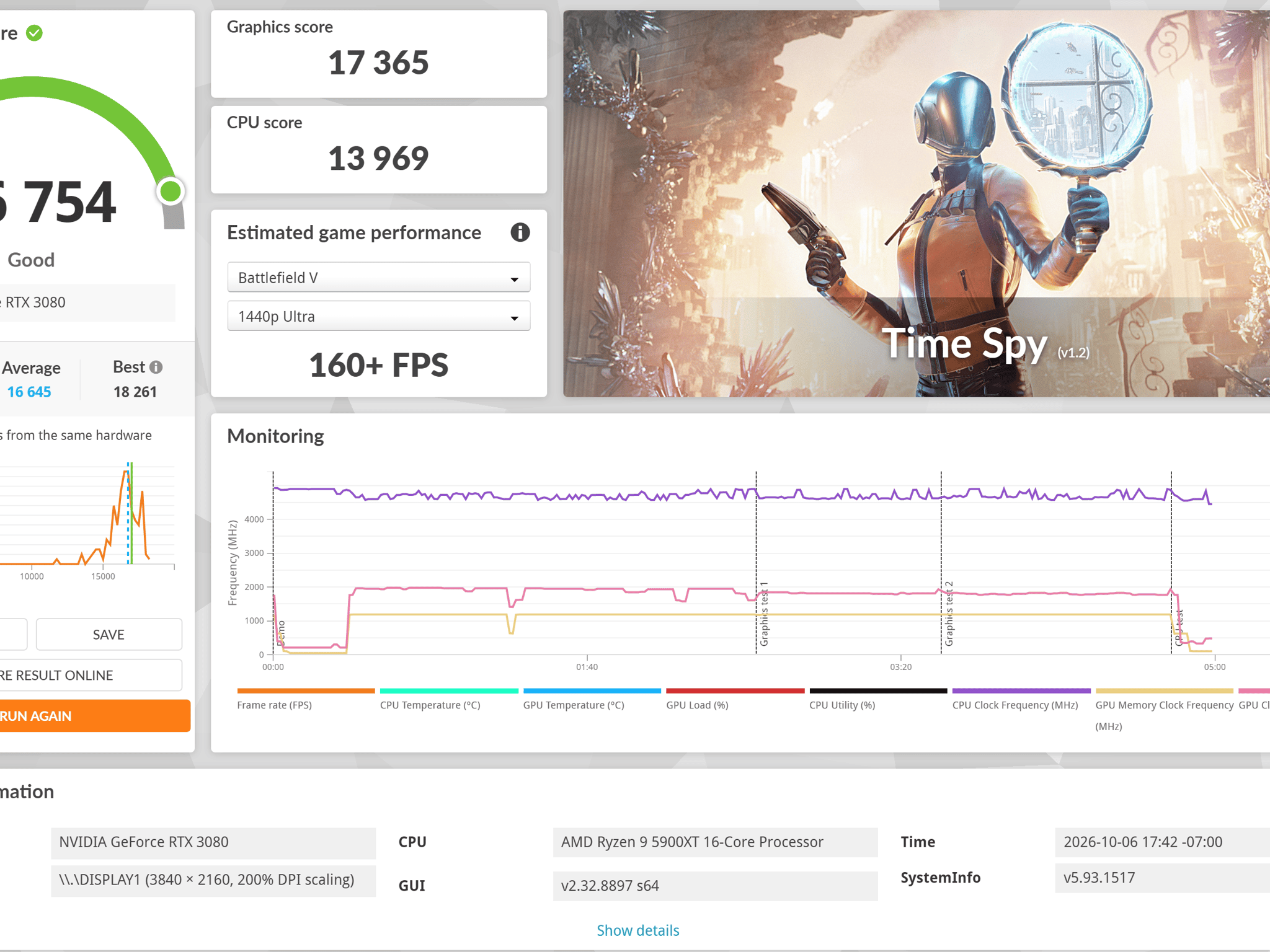
Task: Click the score distribution histogram chart
Action: 87,514
